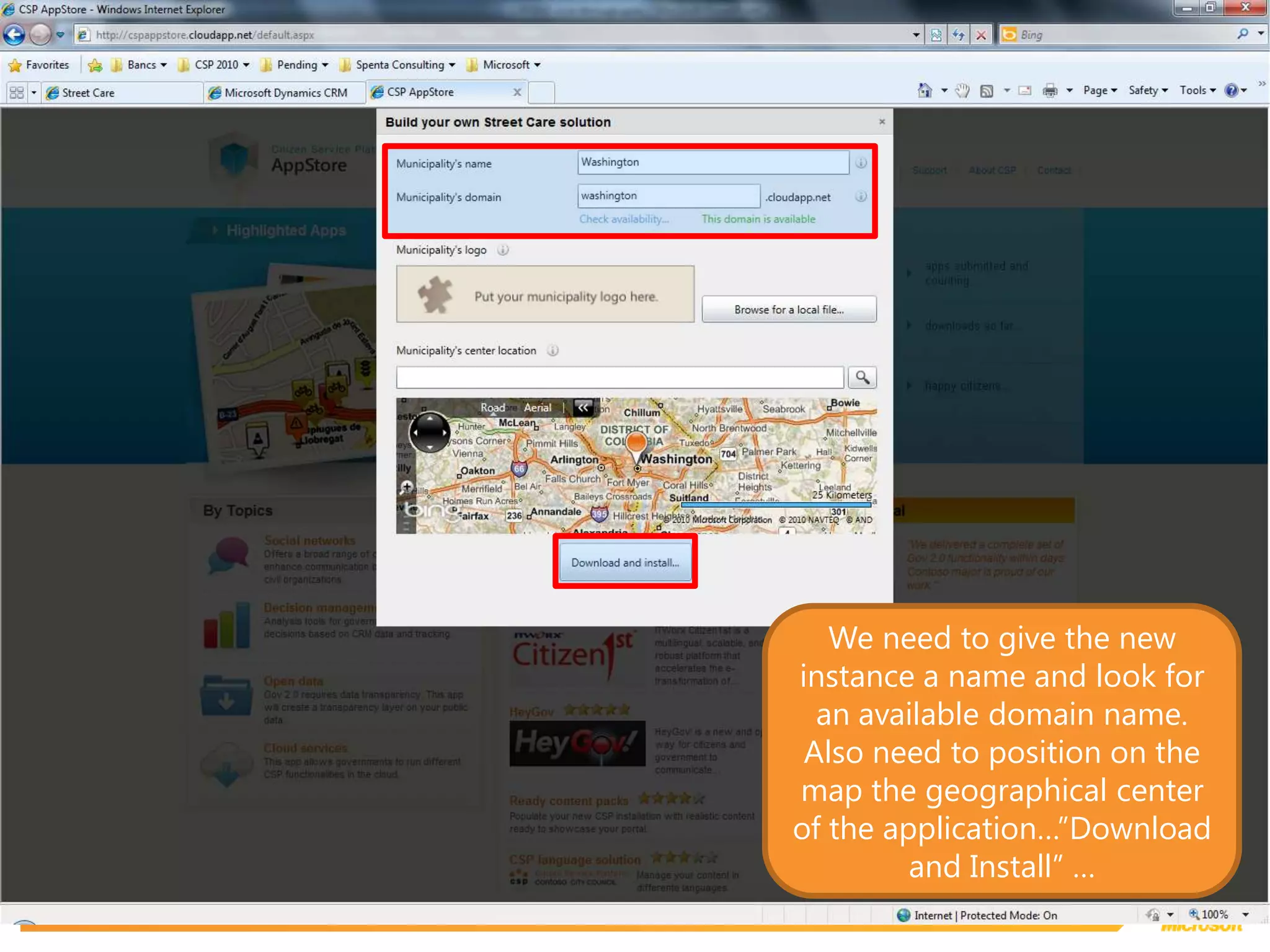The image size is (1270, 952).
Task: Click Browse for a local file button
Action: pyautogui.click(x=789, y=309)
